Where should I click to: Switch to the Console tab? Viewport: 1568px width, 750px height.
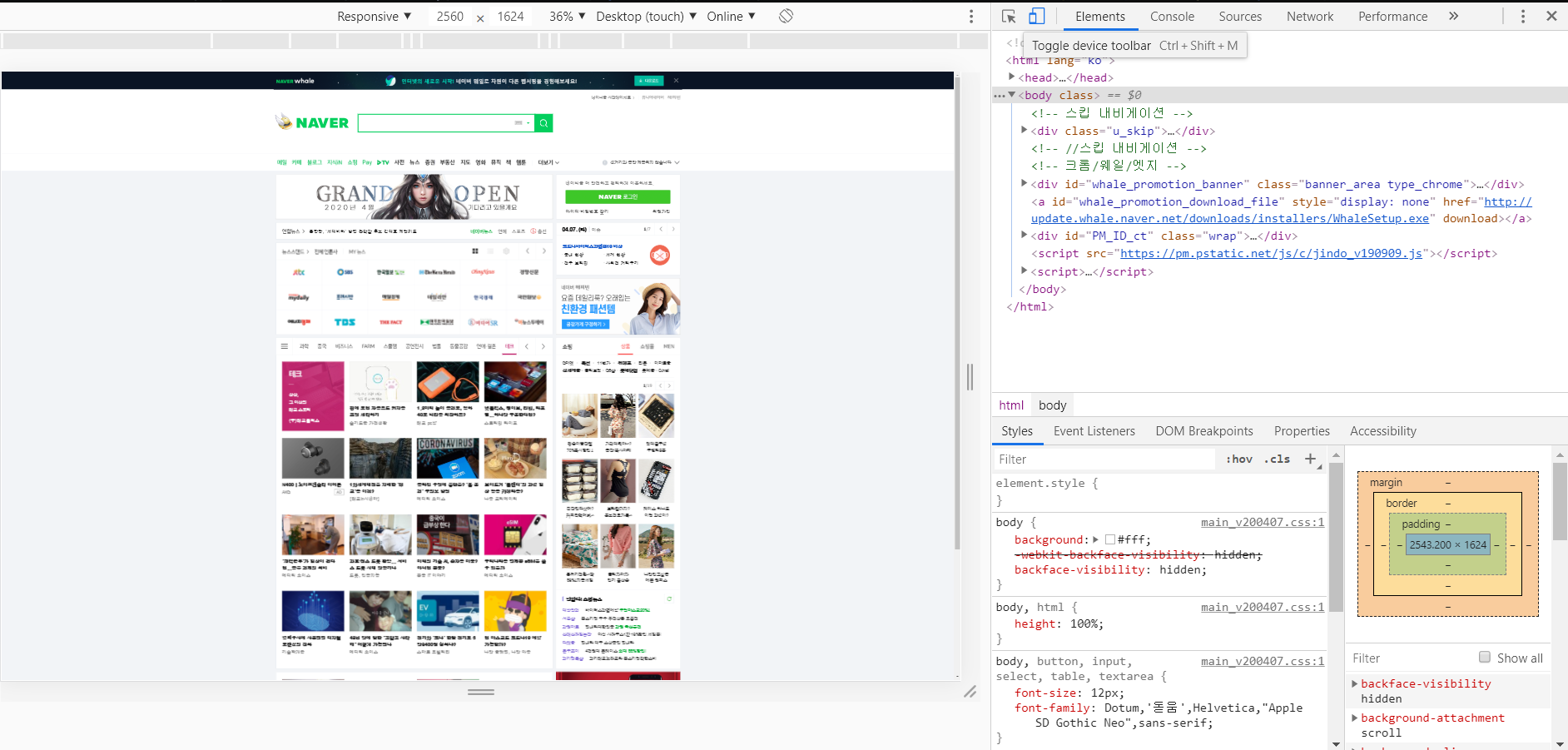tap(1172, 16)
